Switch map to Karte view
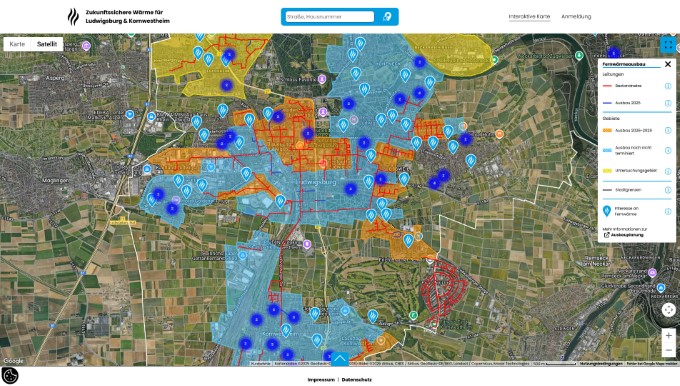Viewport: 680px width, 386px height. pos(17,44)
